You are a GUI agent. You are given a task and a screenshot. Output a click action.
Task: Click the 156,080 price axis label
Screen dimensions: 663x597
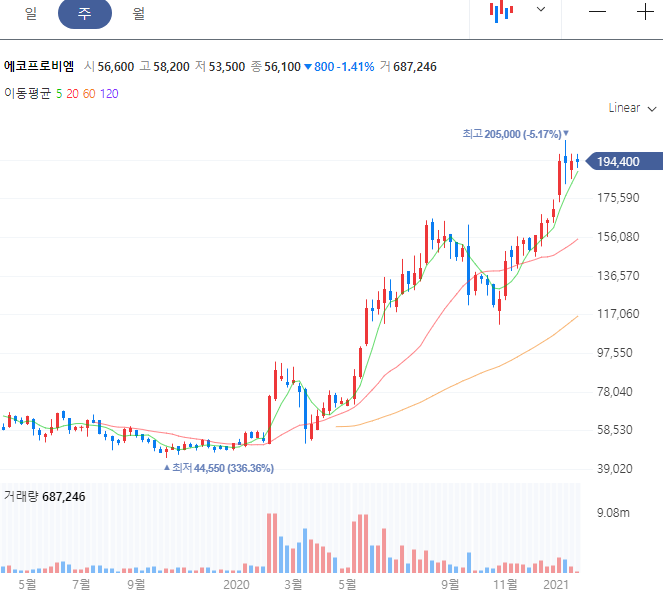(618, 237)
